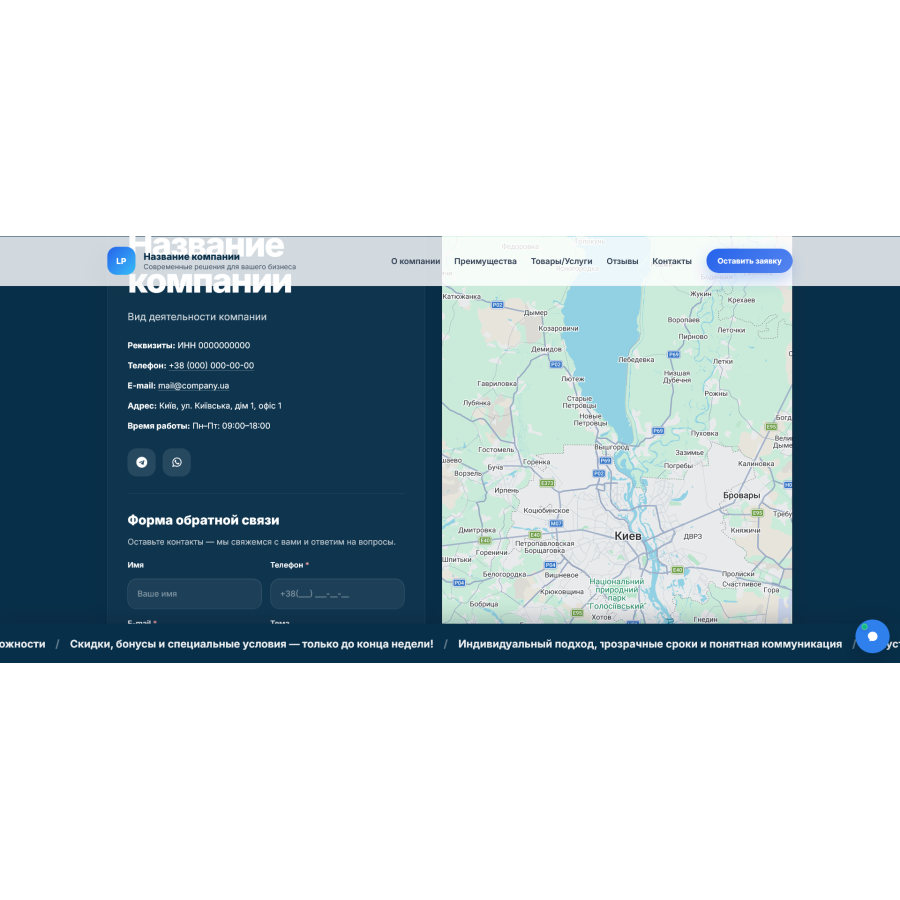Click Белогородка label on the map
The image size is (900, 900).
point(505,574)
